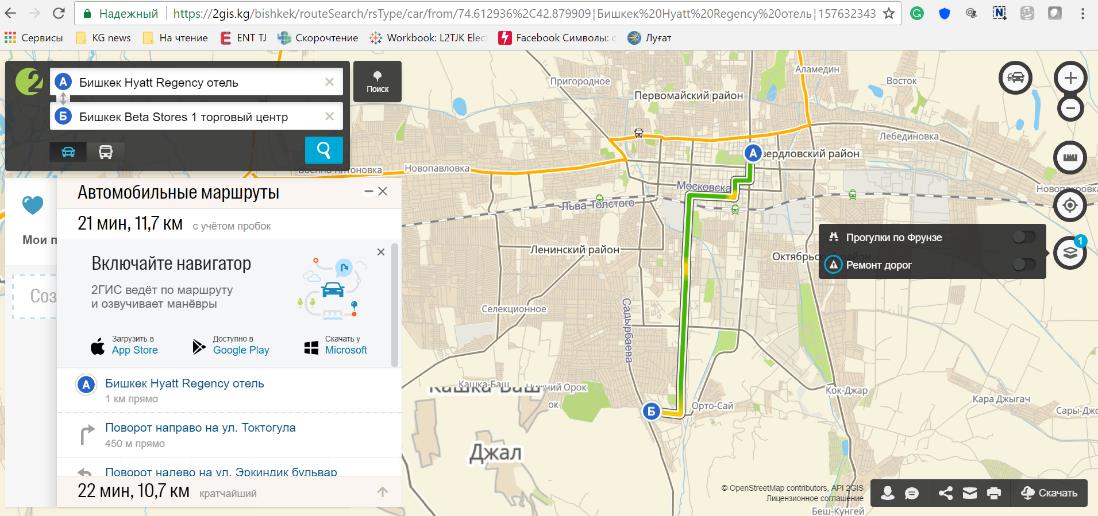The height and width of the screenshot is (516, 1098).
Task: Share the route via share icon
Action: click(945, 493)
